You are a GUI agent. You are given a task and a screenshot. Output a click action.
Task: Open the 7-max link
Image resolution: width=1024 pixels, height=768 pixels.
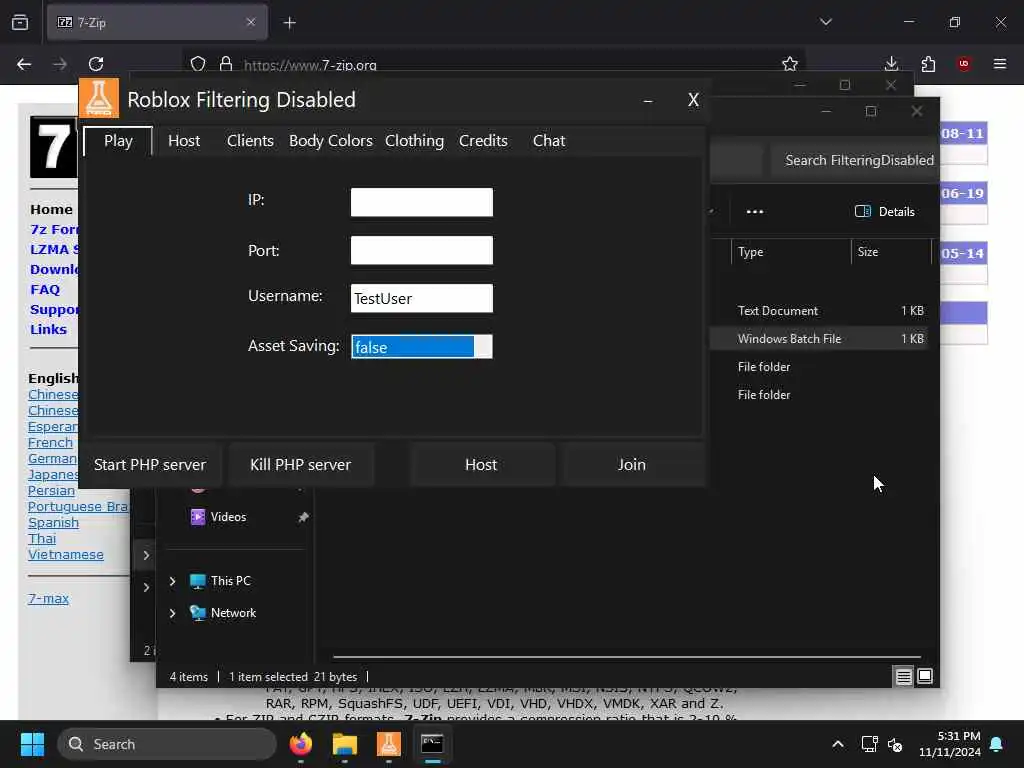coord(48,598)
